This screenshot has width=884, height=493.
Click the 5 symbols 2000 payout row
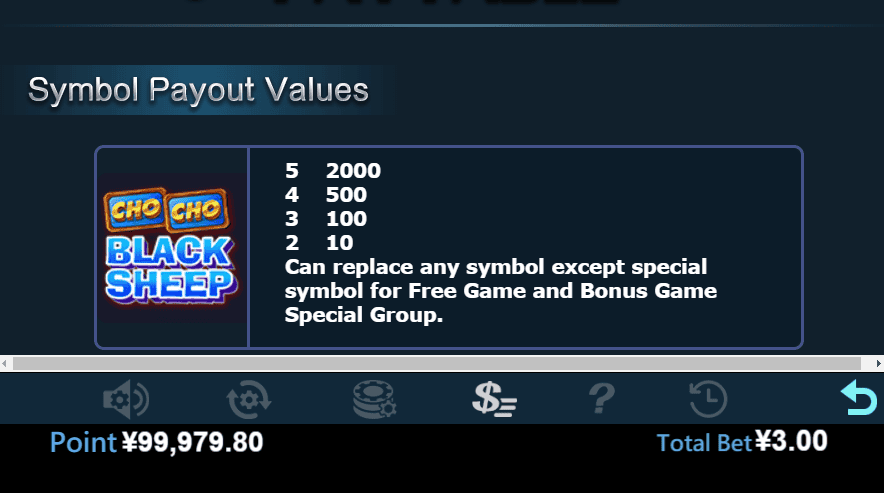point(333,170)
